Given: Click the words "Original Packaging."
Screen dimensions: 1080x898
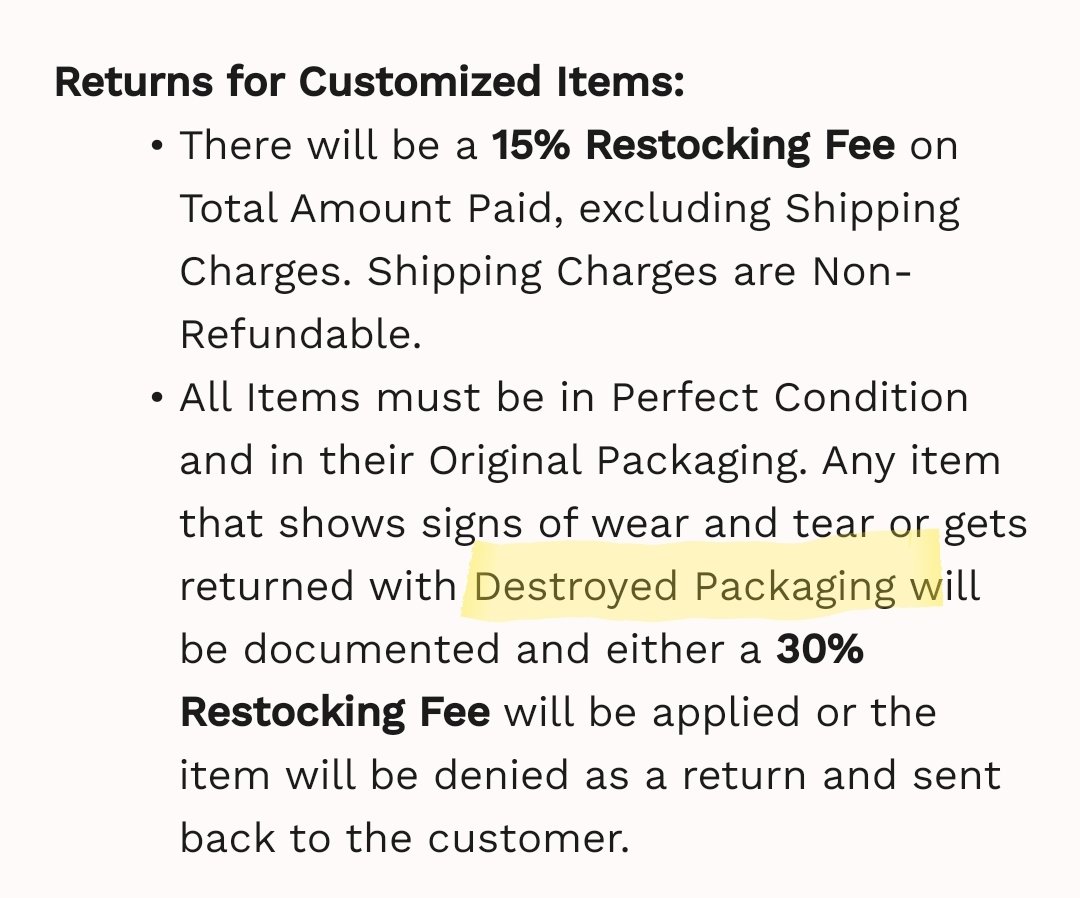Looking at the screenshot, I should pyautogui.click(x=617, y=461).
